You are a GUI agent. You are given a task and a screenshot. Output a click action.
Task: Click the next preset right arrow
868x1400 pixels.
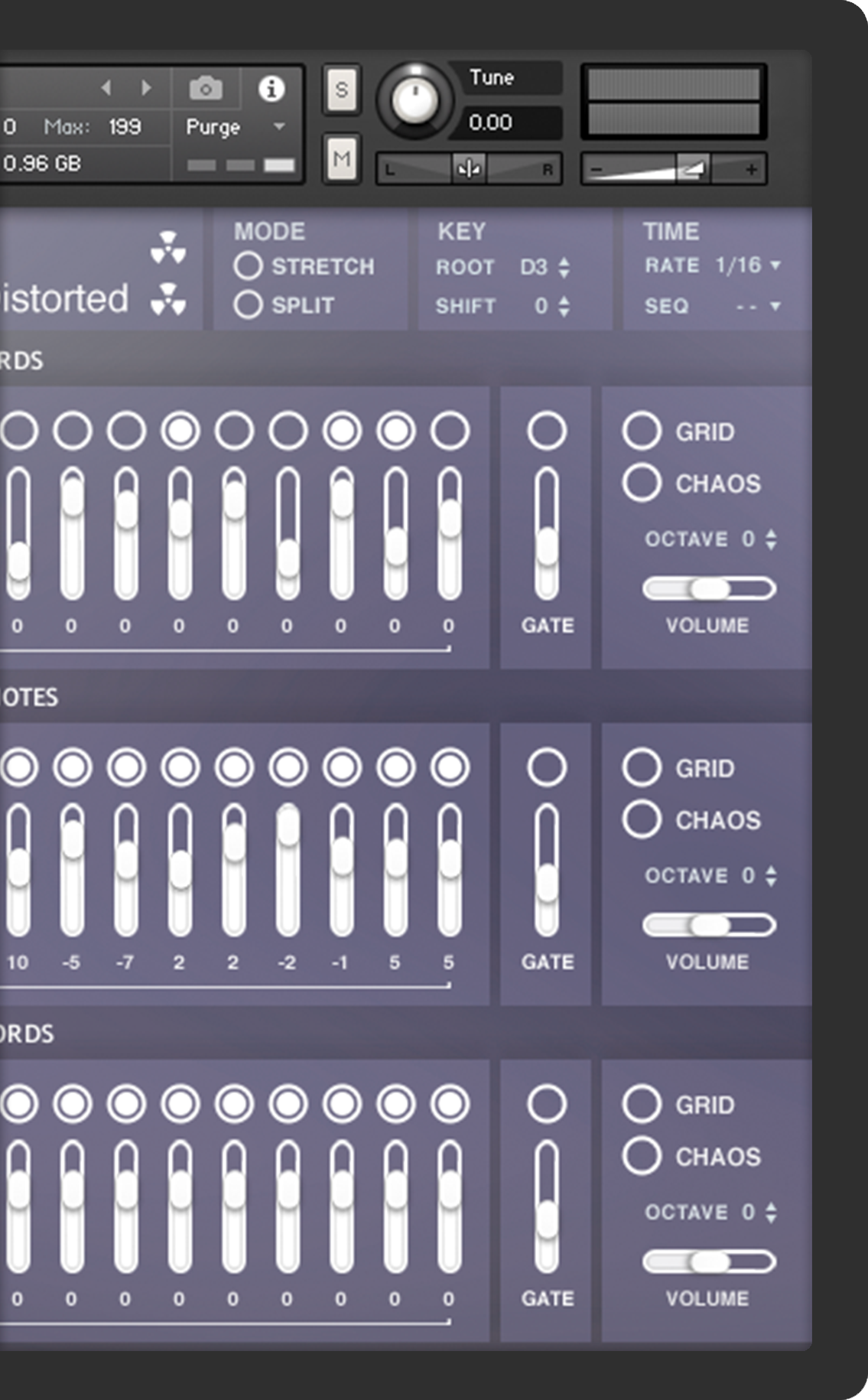[x=146, y=88]
